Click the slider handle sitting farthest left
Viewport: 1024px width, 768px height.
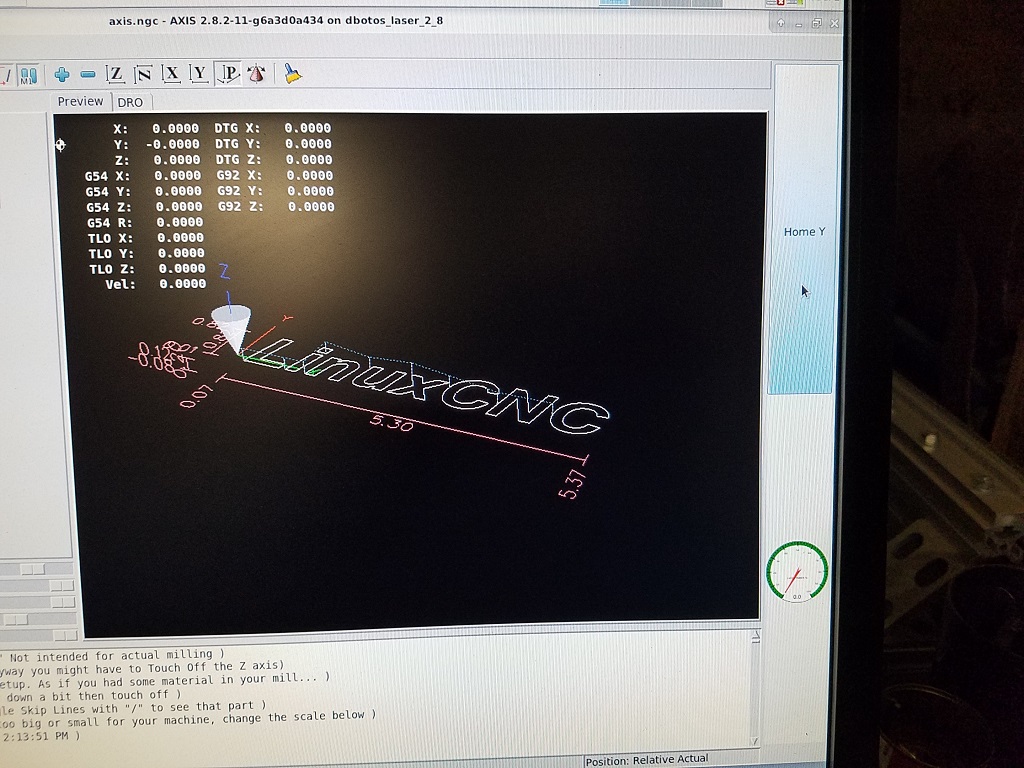[17, 618]
